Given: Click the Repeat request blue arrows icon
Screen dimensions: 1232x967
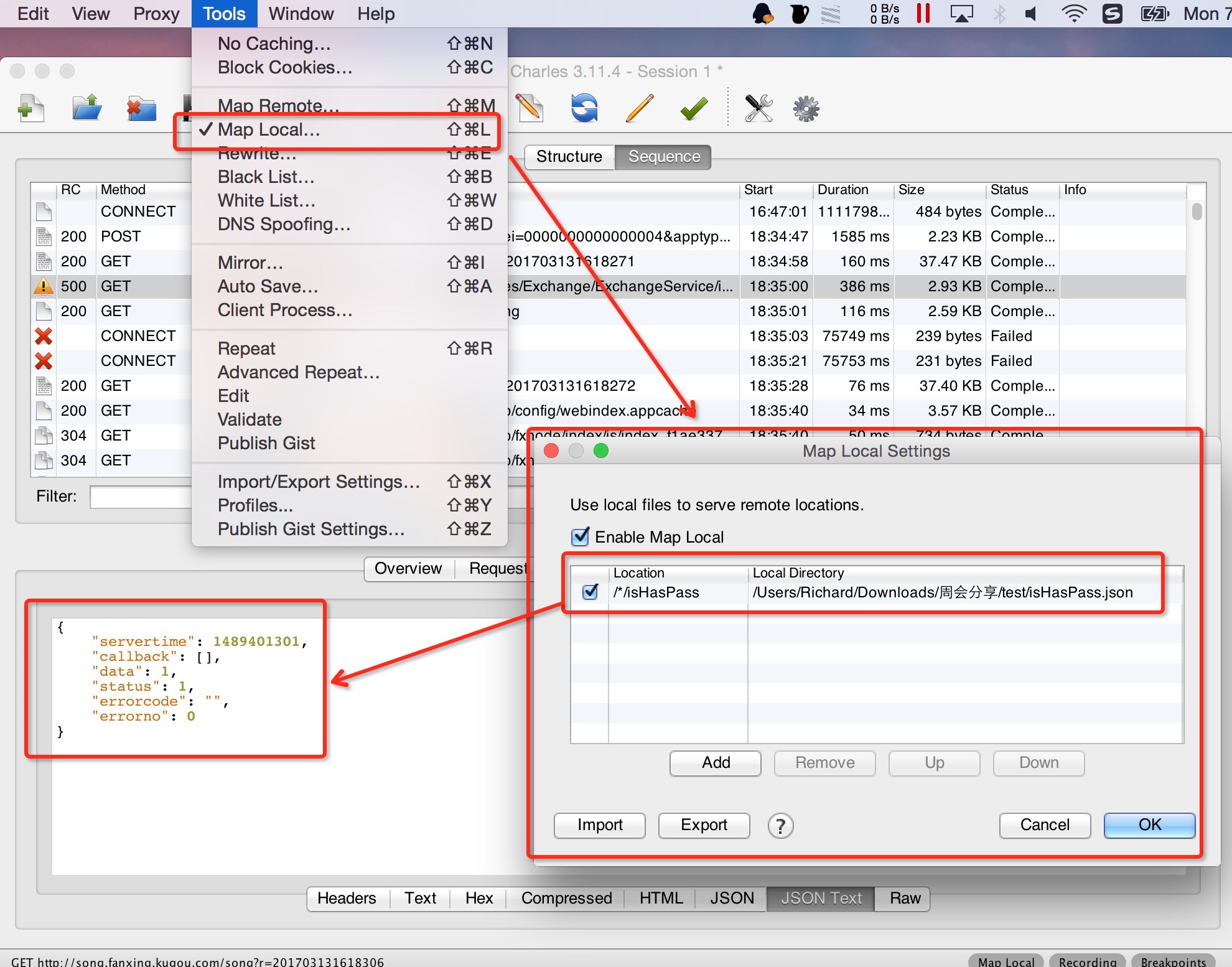Looking at the screenshot, I should click(x=584, y=109).
